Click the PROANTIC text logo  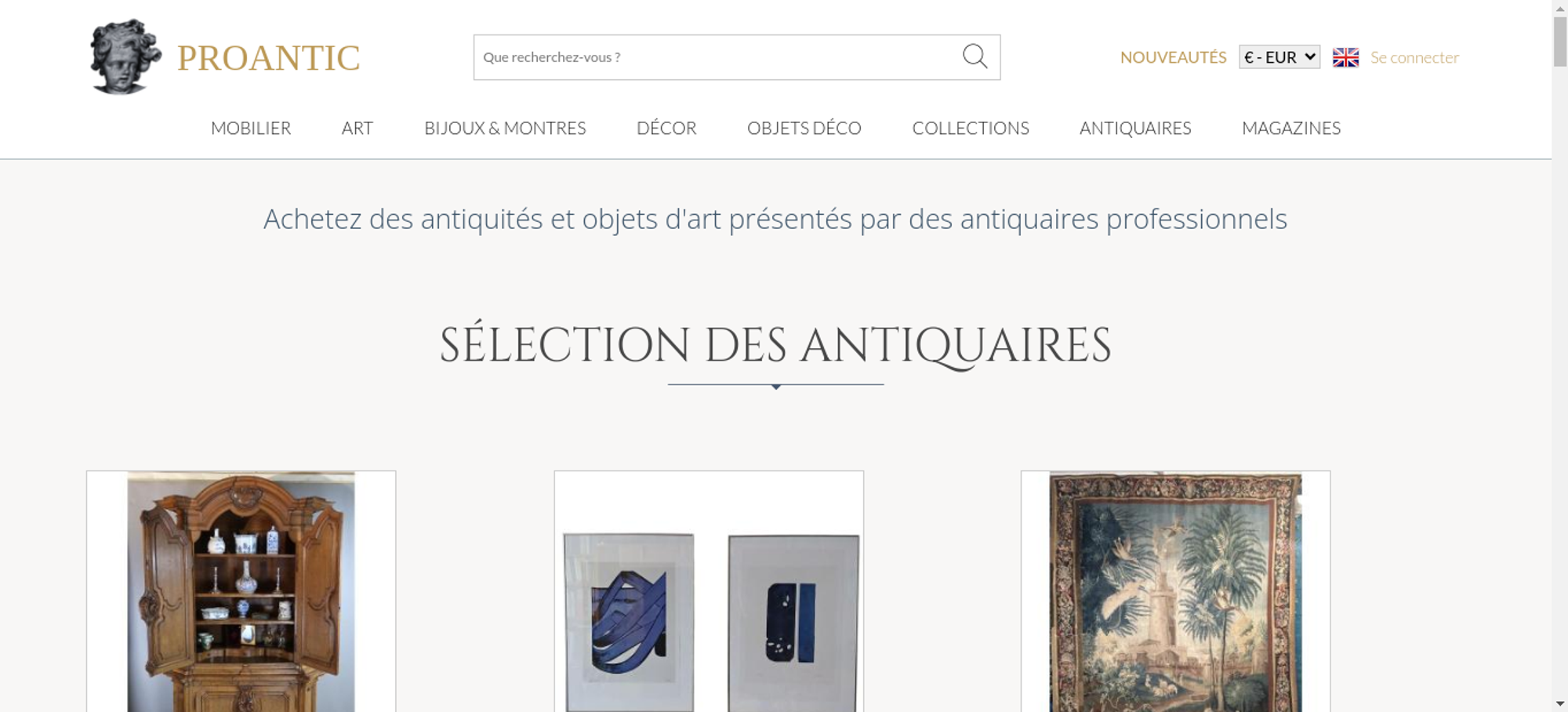coord(268,58)
